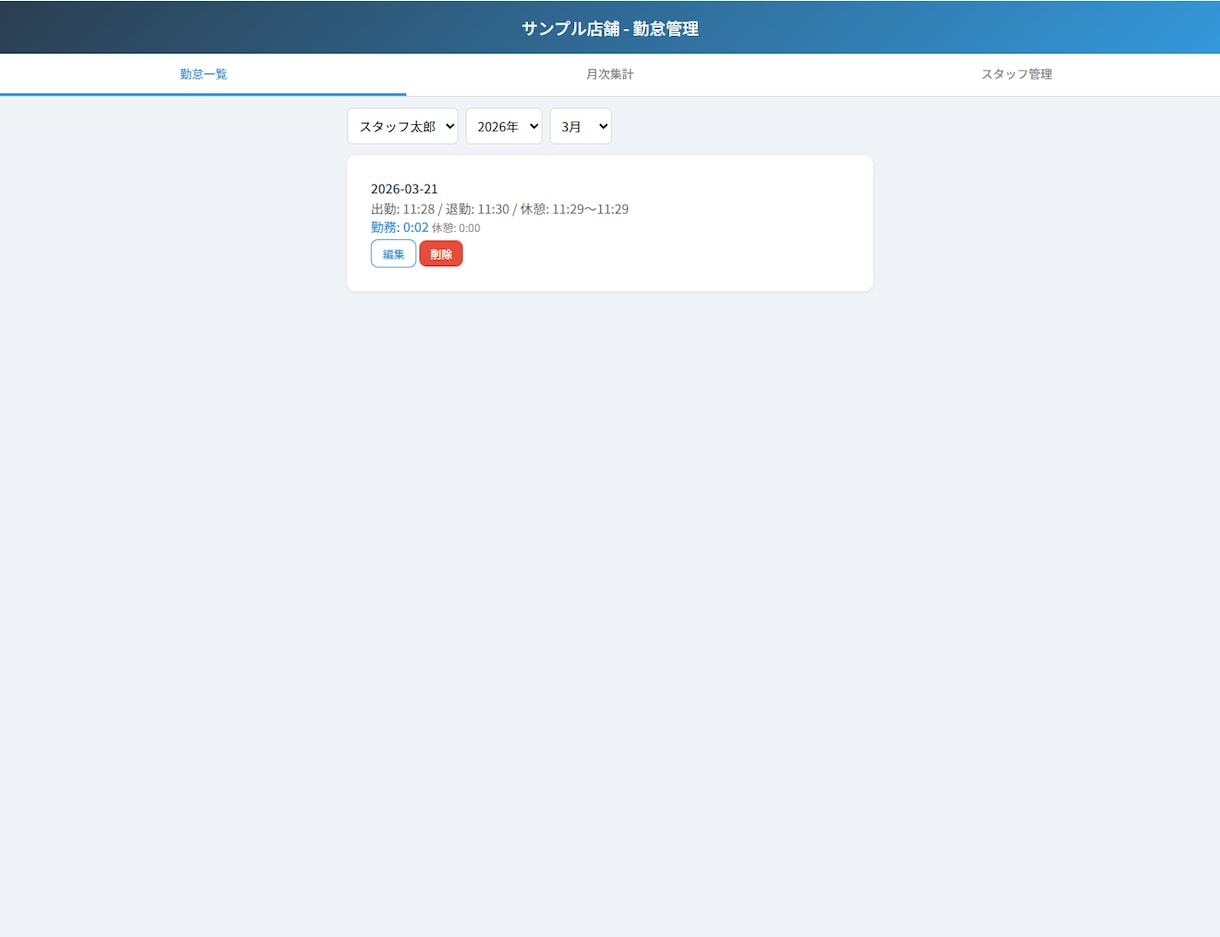The image size is (1220, 937).
Task: Open the 3月 month dropdown
Action: coord(581,126)
